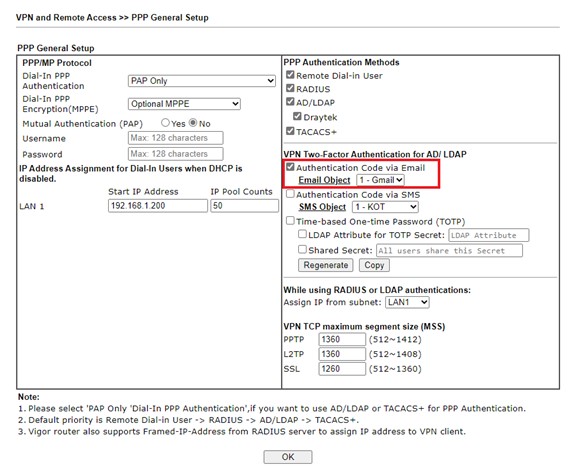The width and height of the screenshot is (576, 467).
Task: Click the 'VPN TCP maximum segment size (MSS)' heading
Action: coord(364,327)
